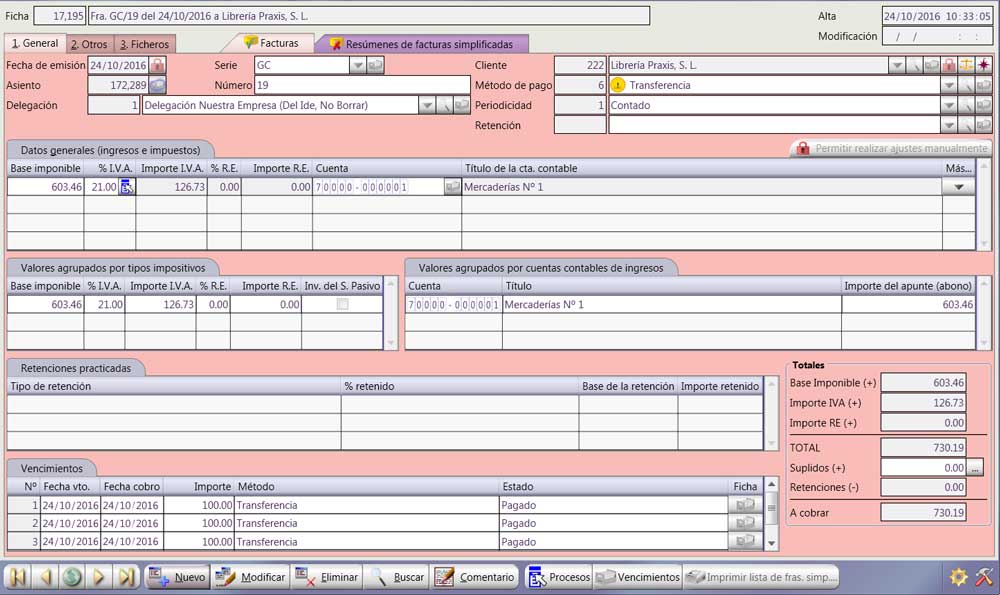Toggle the Inv. del S. Pasivo checkbox

pyautogui.click(x=342, y=304)
